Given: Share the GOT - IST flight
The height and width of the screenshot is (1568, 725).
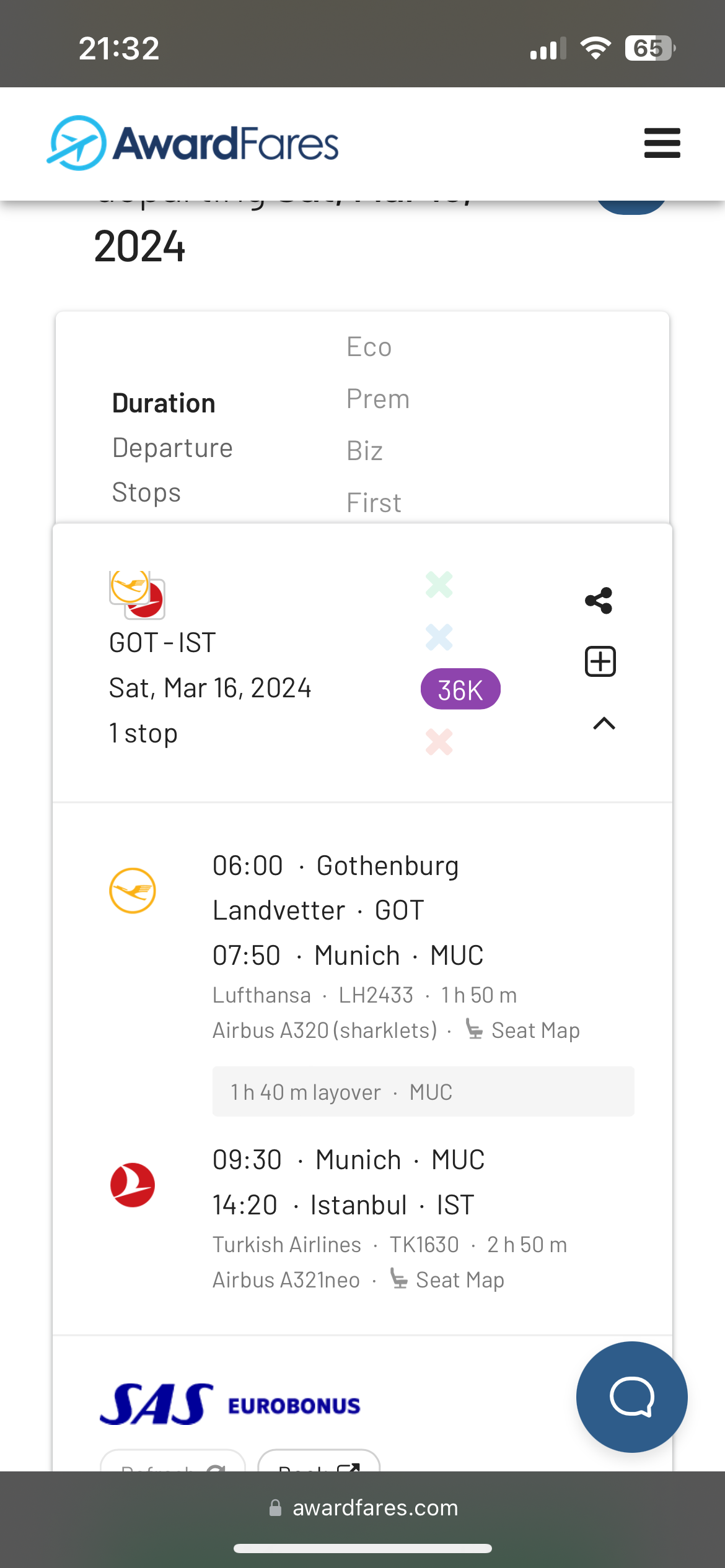Looking at the screenshot, I should coord(599,600).
